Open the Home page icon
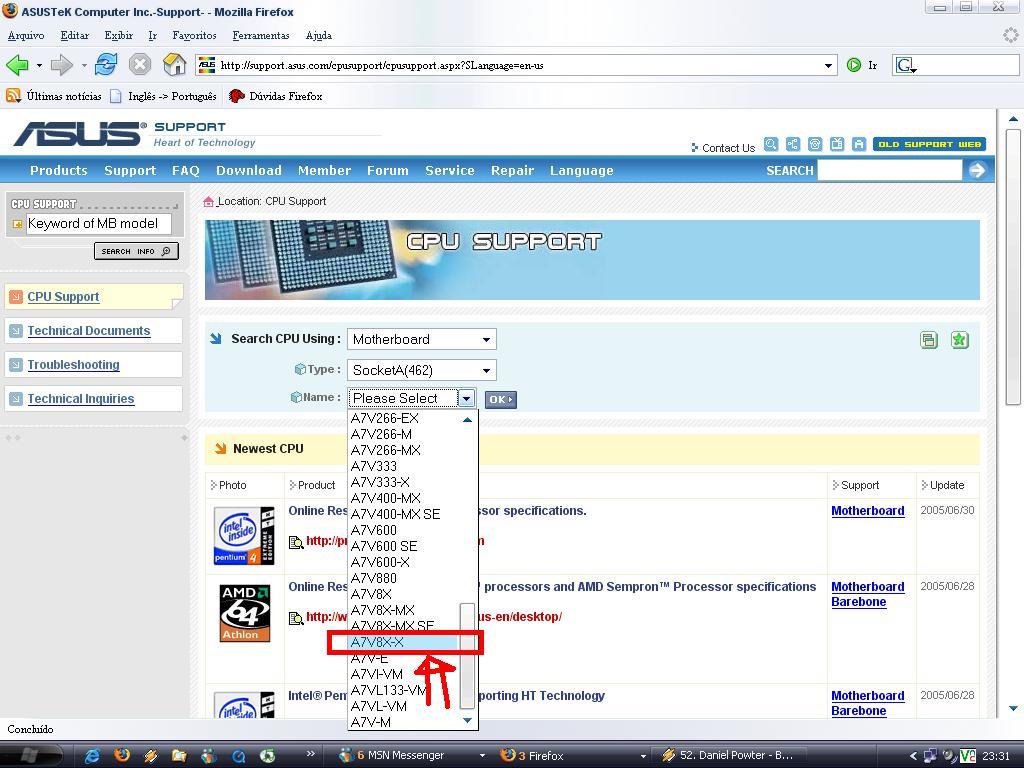Viewport: 1024px width, 768px height. click(174, 65)
